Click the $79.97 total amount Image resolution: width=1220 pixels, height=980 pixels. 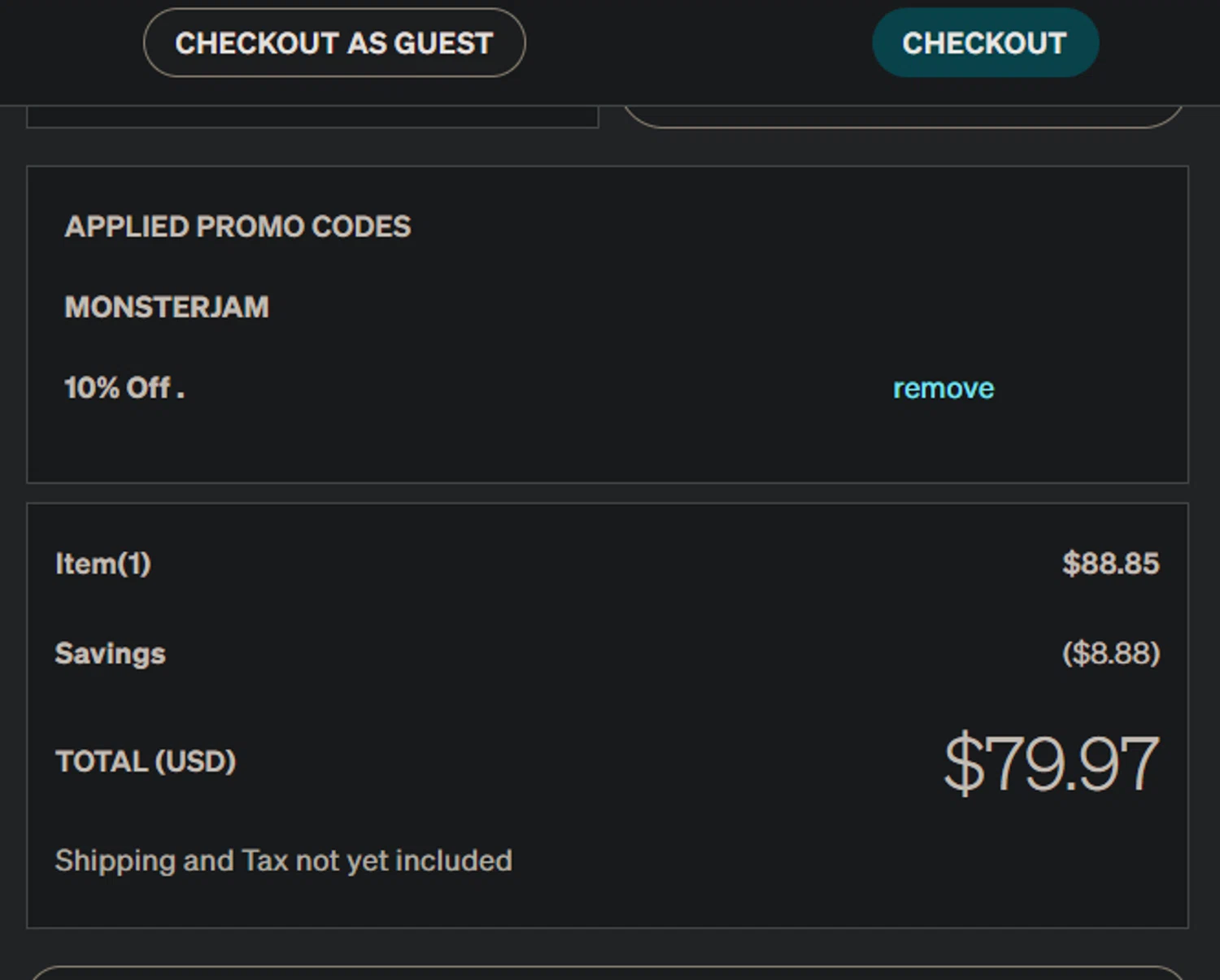[x=1051, y=764]
